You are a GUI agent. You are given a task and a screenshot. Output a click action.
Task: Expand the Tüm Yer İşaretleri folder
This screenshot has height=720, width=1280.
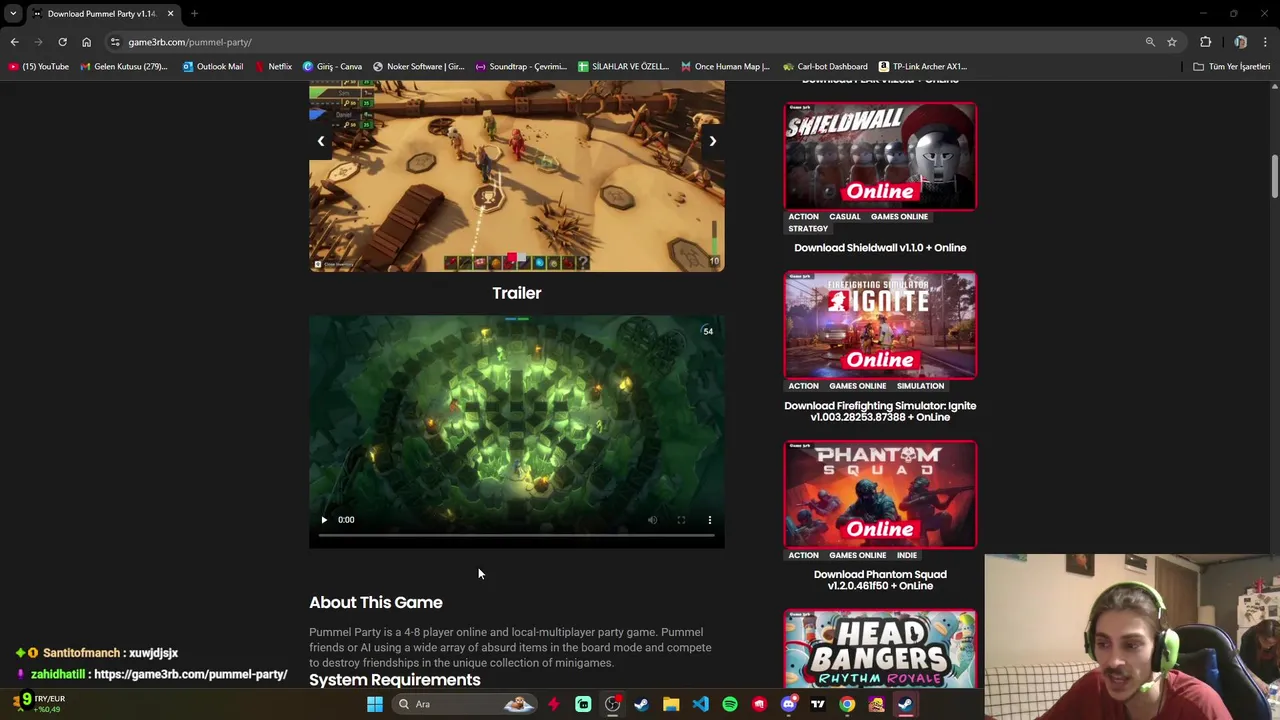(x=1231, y=67)
